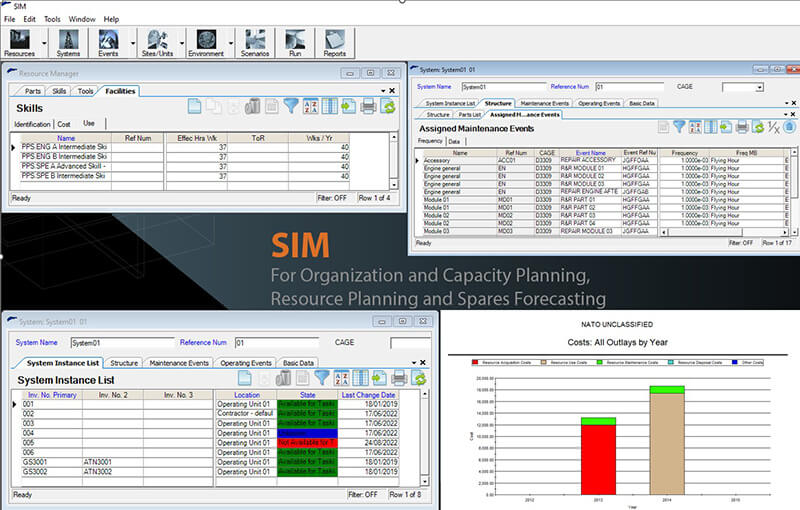
Task: Click round blue icon in Assigned Maintenance Events
Action: (x=789, y=127)
